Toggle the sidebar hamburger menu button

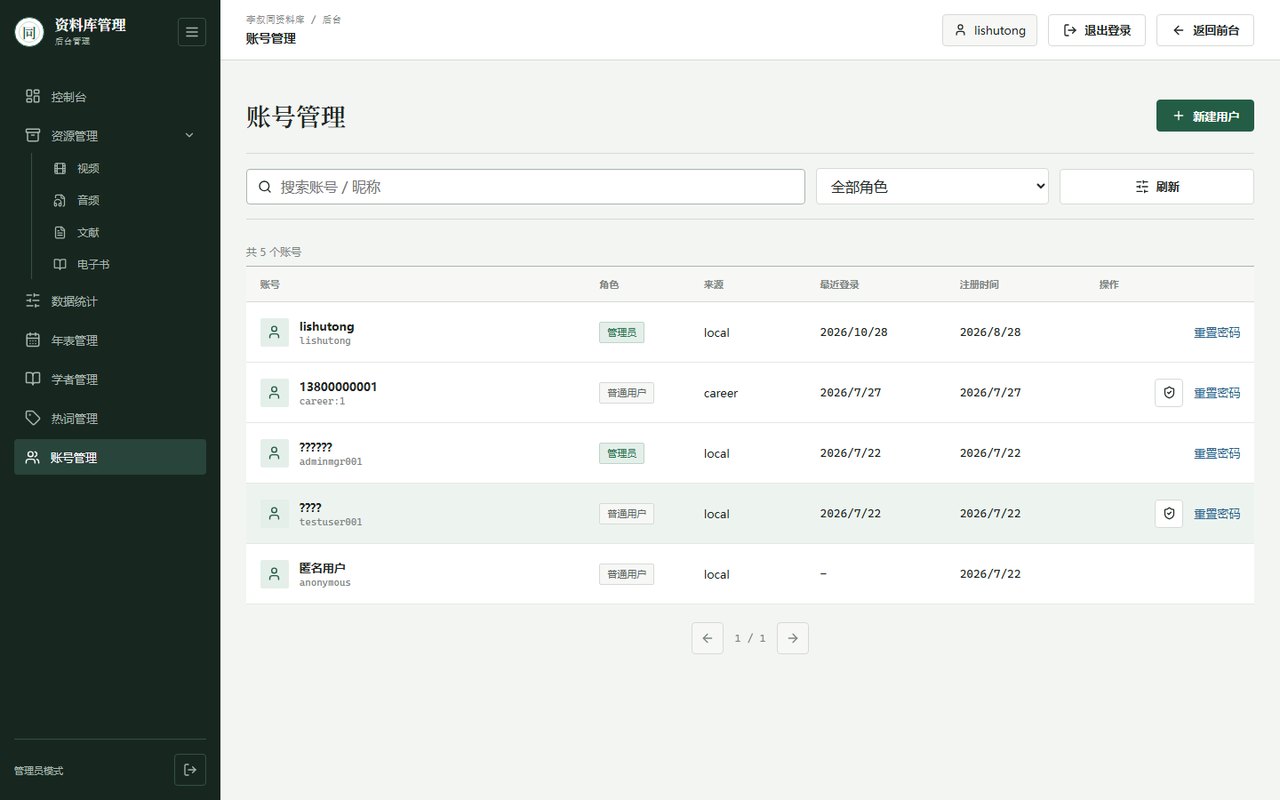coord(192,32)
